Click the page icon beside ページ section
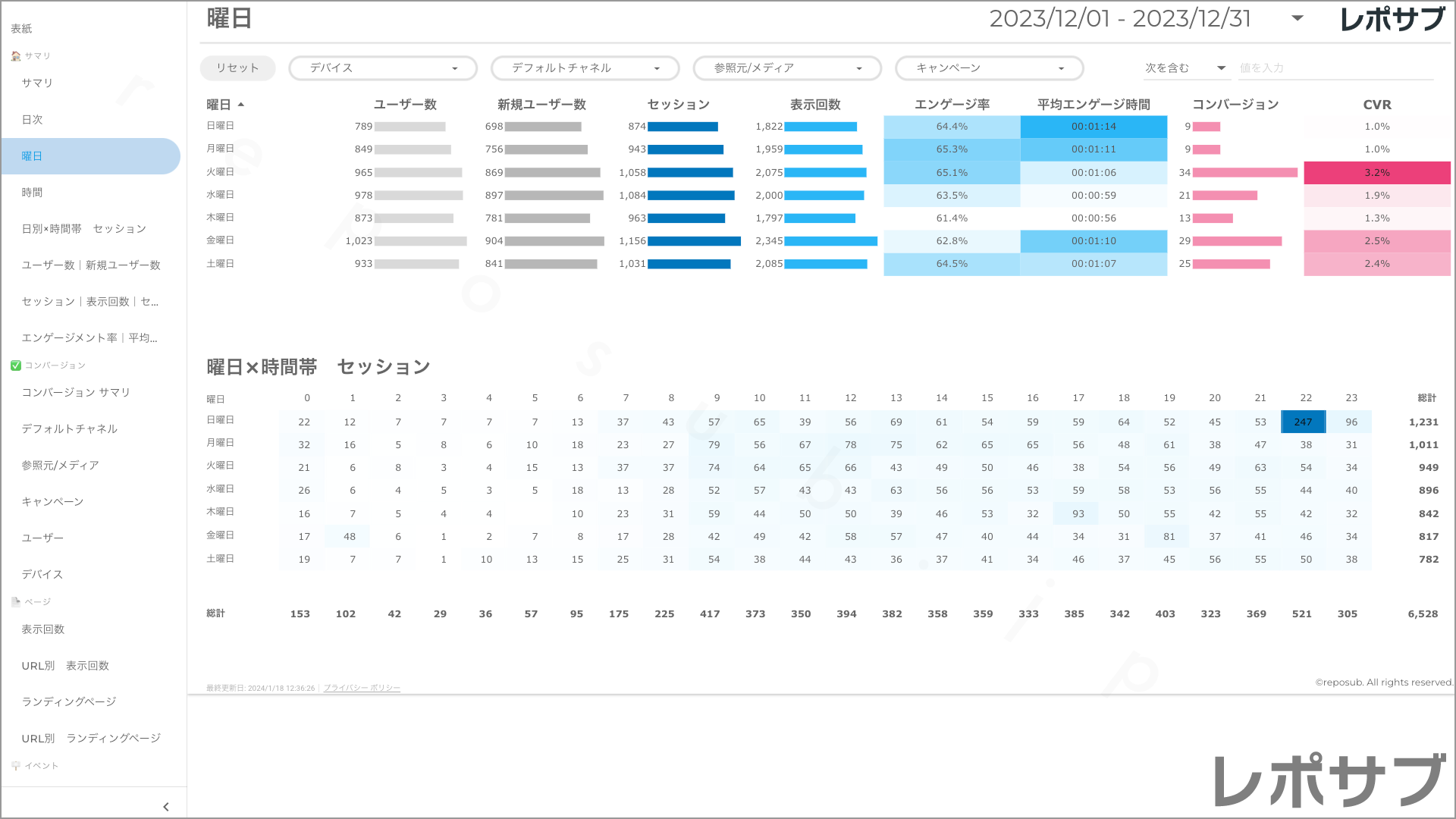Screen dimensions: 1456x819 click(16, 602)
